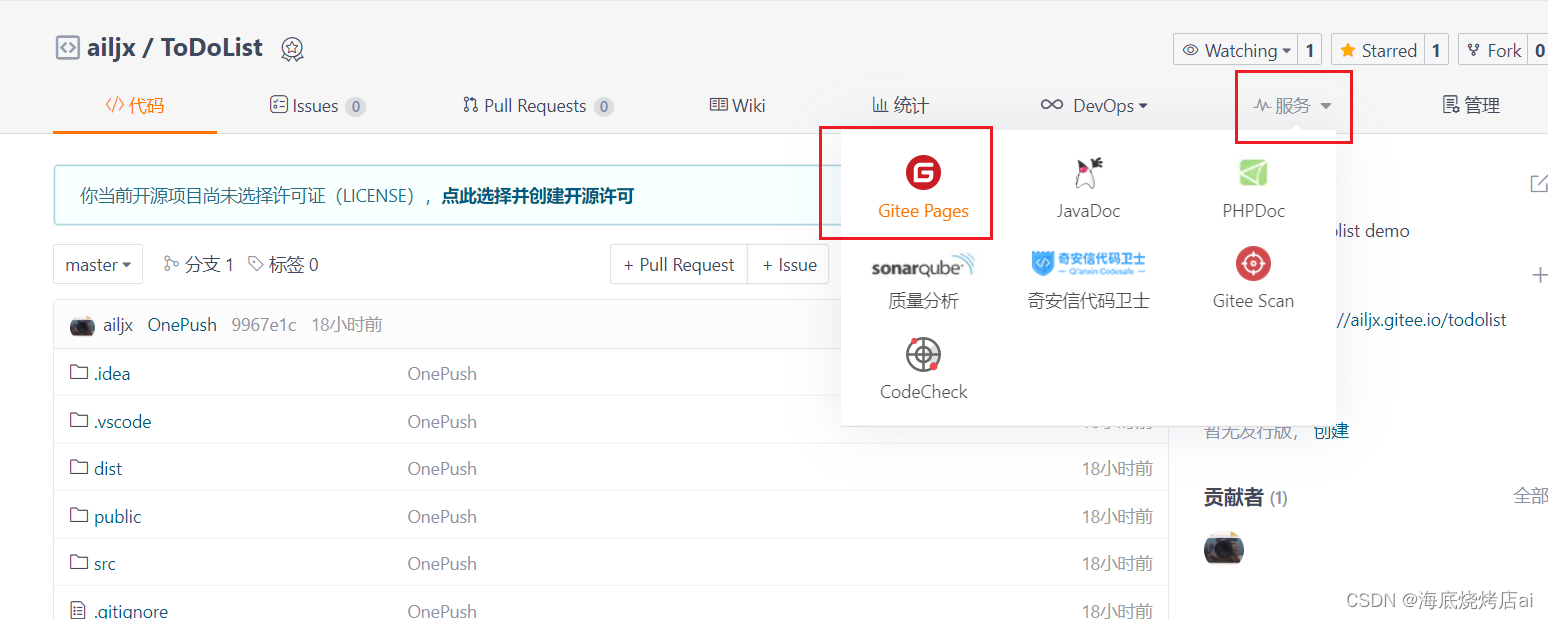This screenshot has width=1548, height=619.
Task: Open the .gitignore file
Action: click(131, 611)
